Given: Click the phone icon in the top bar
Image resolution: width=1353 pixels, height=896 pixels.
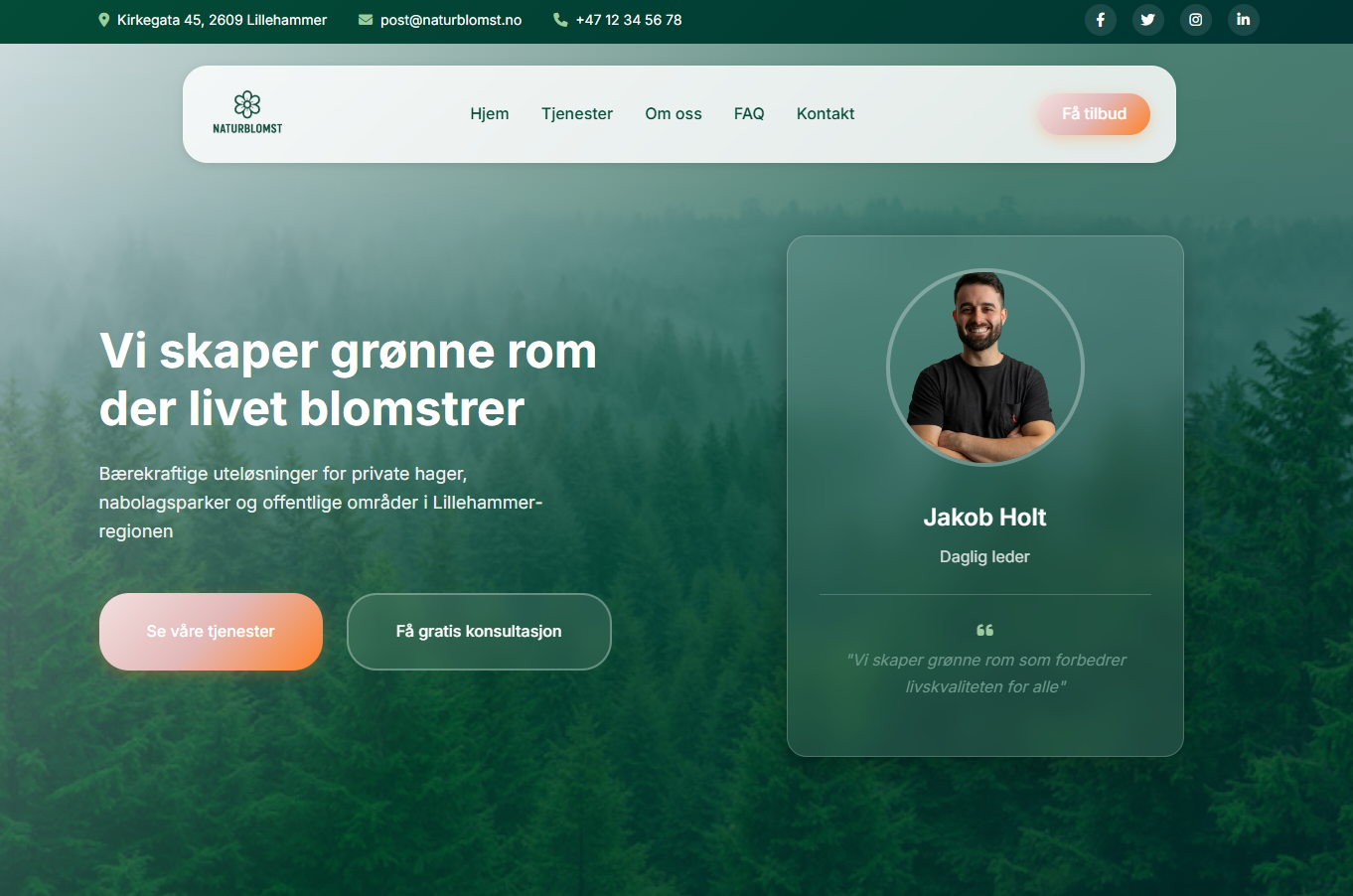Looking at the screenshot, I should click(x=559, y=20).
